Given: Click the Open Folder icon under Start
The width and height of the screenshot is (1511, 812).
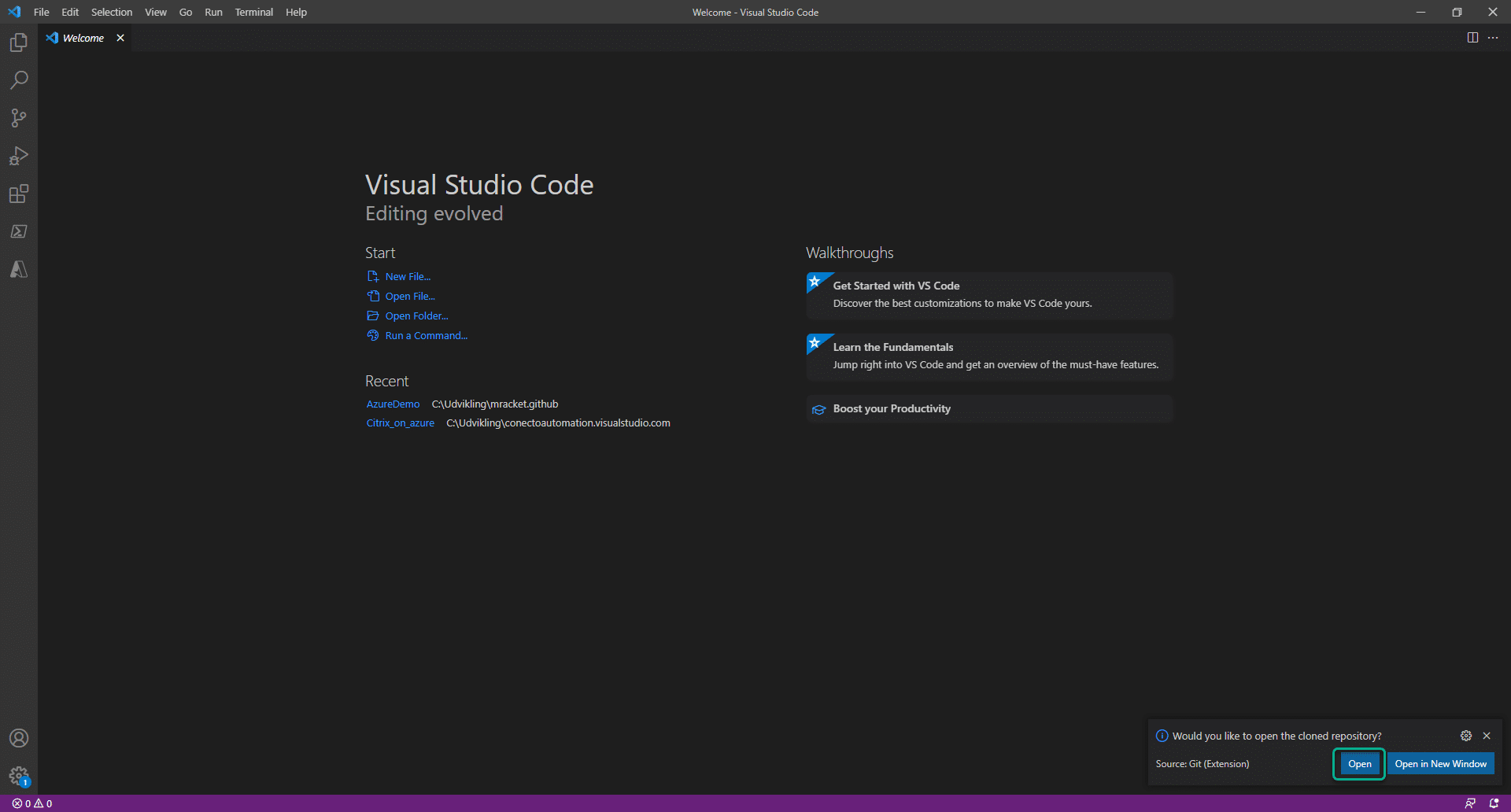Looking at the screenshot, I should (373, 316).
